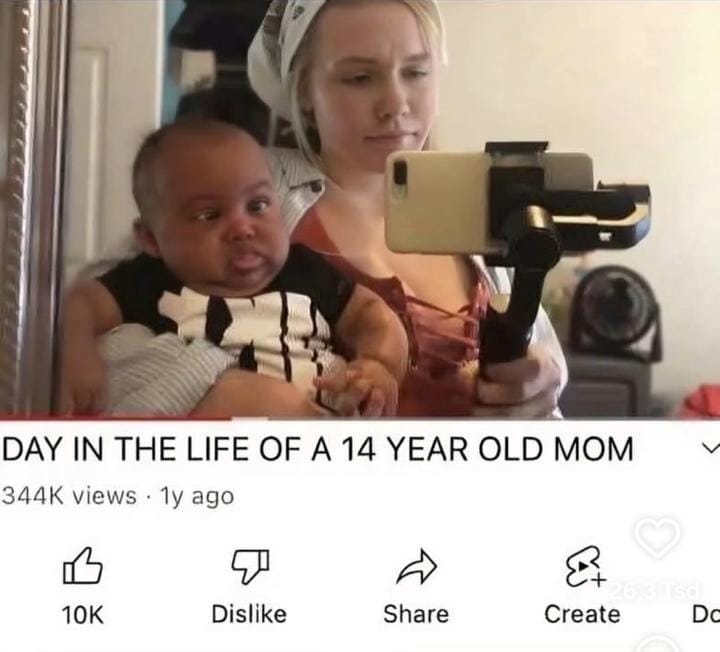
Task: Click the video title text
Action: (x=318, y=449)
